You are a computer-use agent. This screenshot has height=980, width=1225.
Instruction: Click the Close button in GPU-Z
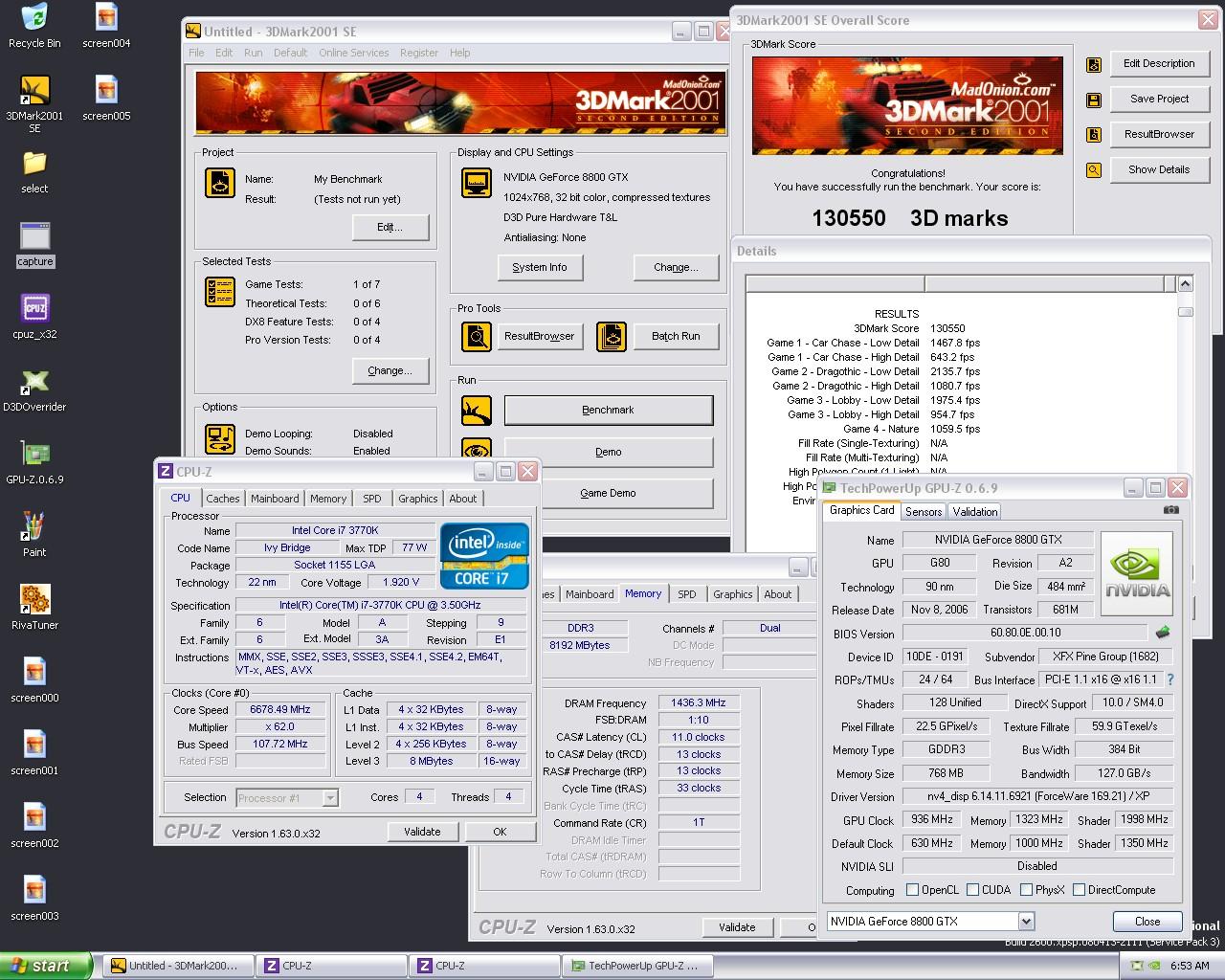pyautogui.click(x=1147, y=922)
